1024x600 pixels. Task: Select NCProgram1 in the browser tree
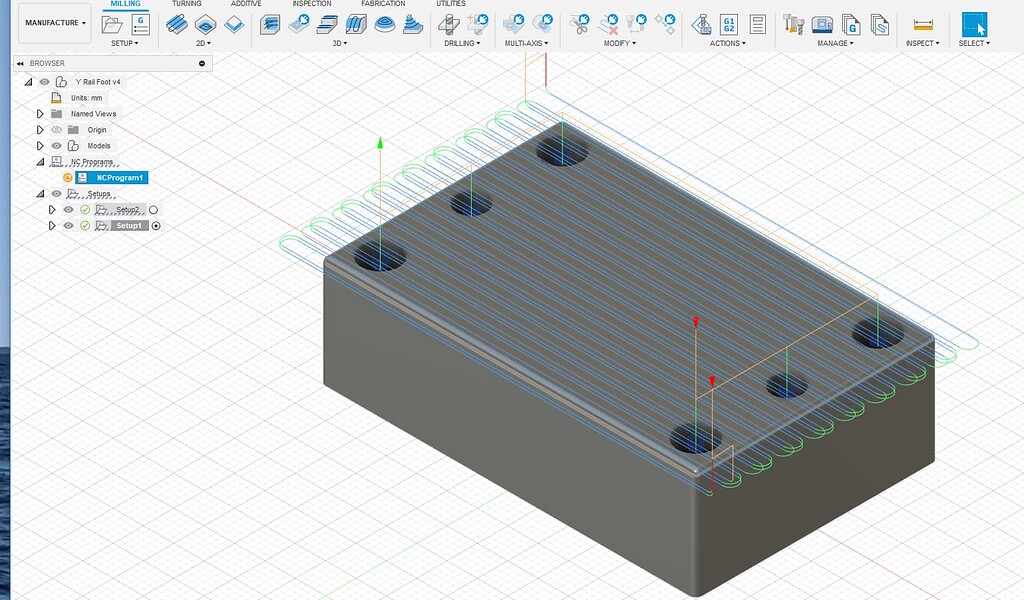[x=120, y=177]
